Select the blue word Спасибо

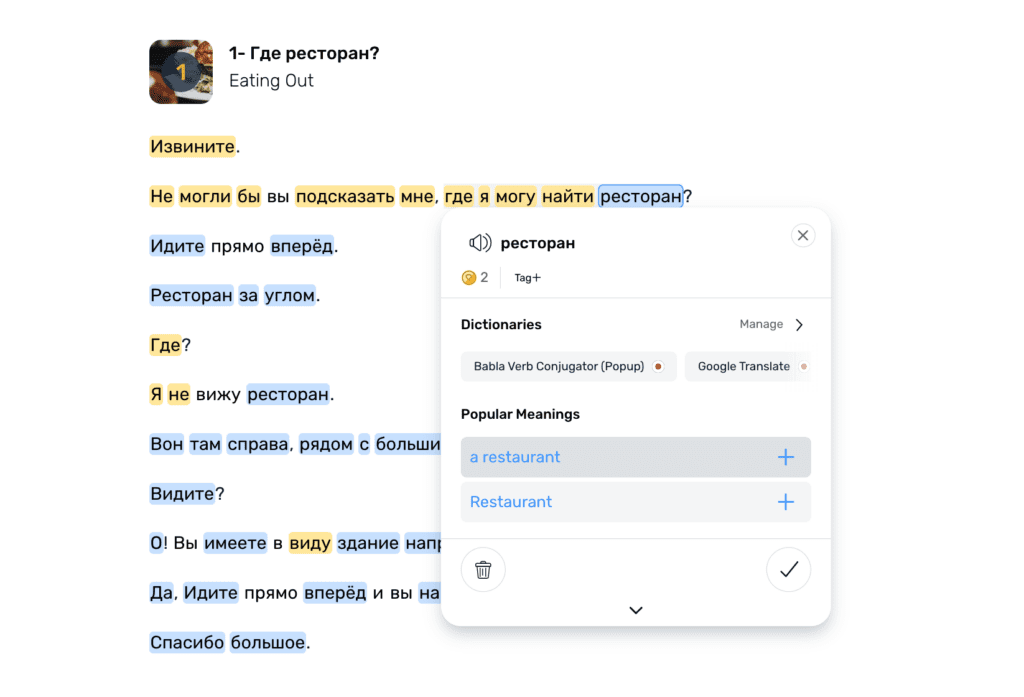pyautogui.click(x=187, y=642)
